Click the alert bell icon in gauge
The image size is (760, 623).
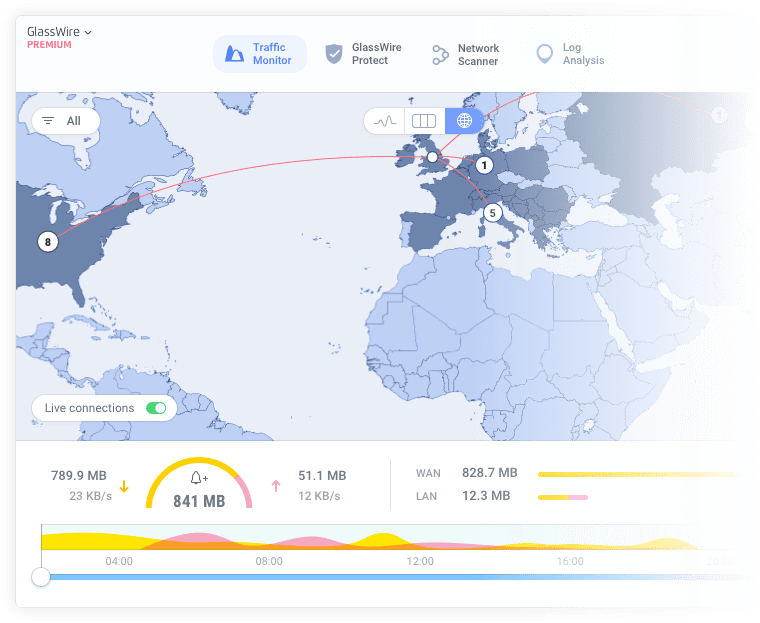click(198, 480)
